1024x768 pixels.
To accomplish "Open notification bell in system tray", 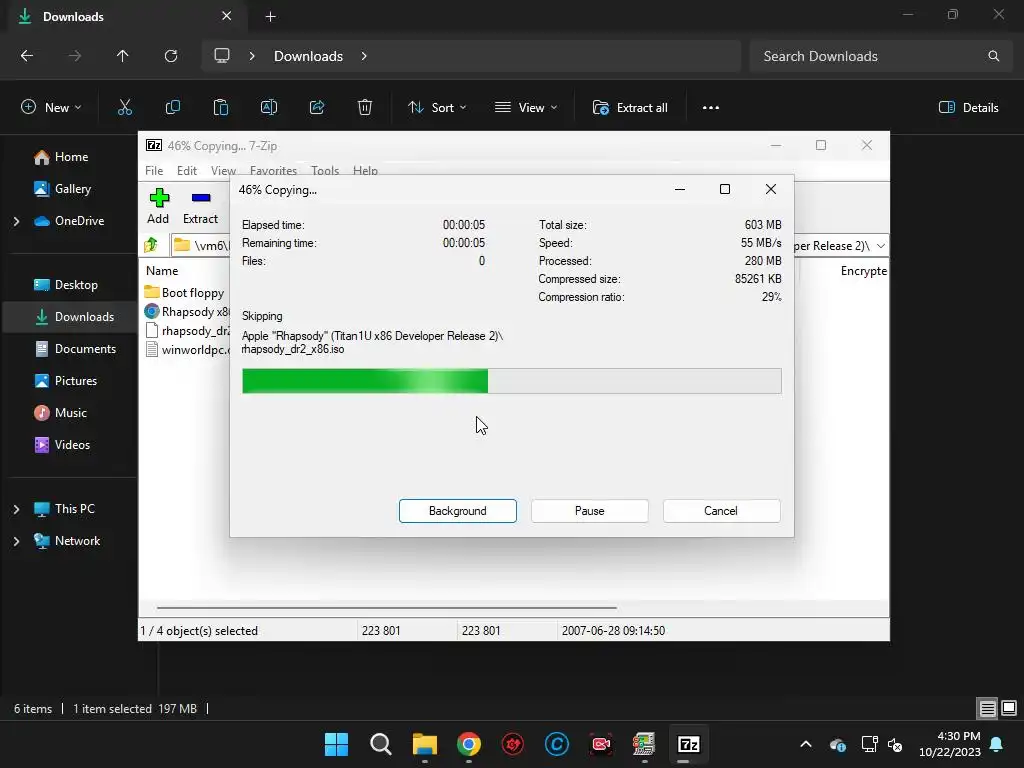I will point(997,744).
